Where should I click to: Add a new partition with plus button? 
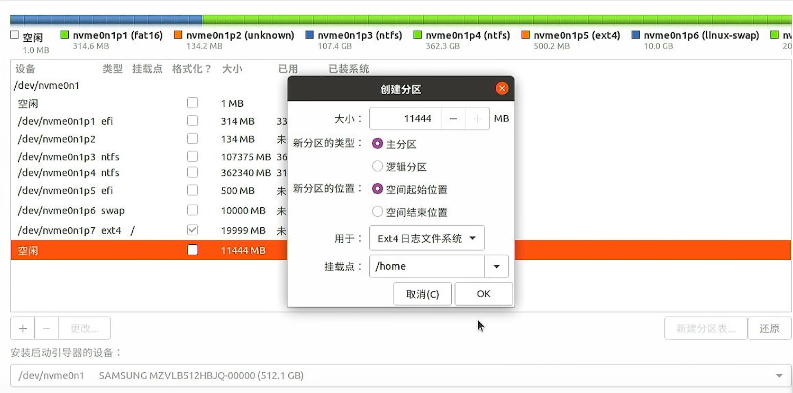(x=23, y=328)
